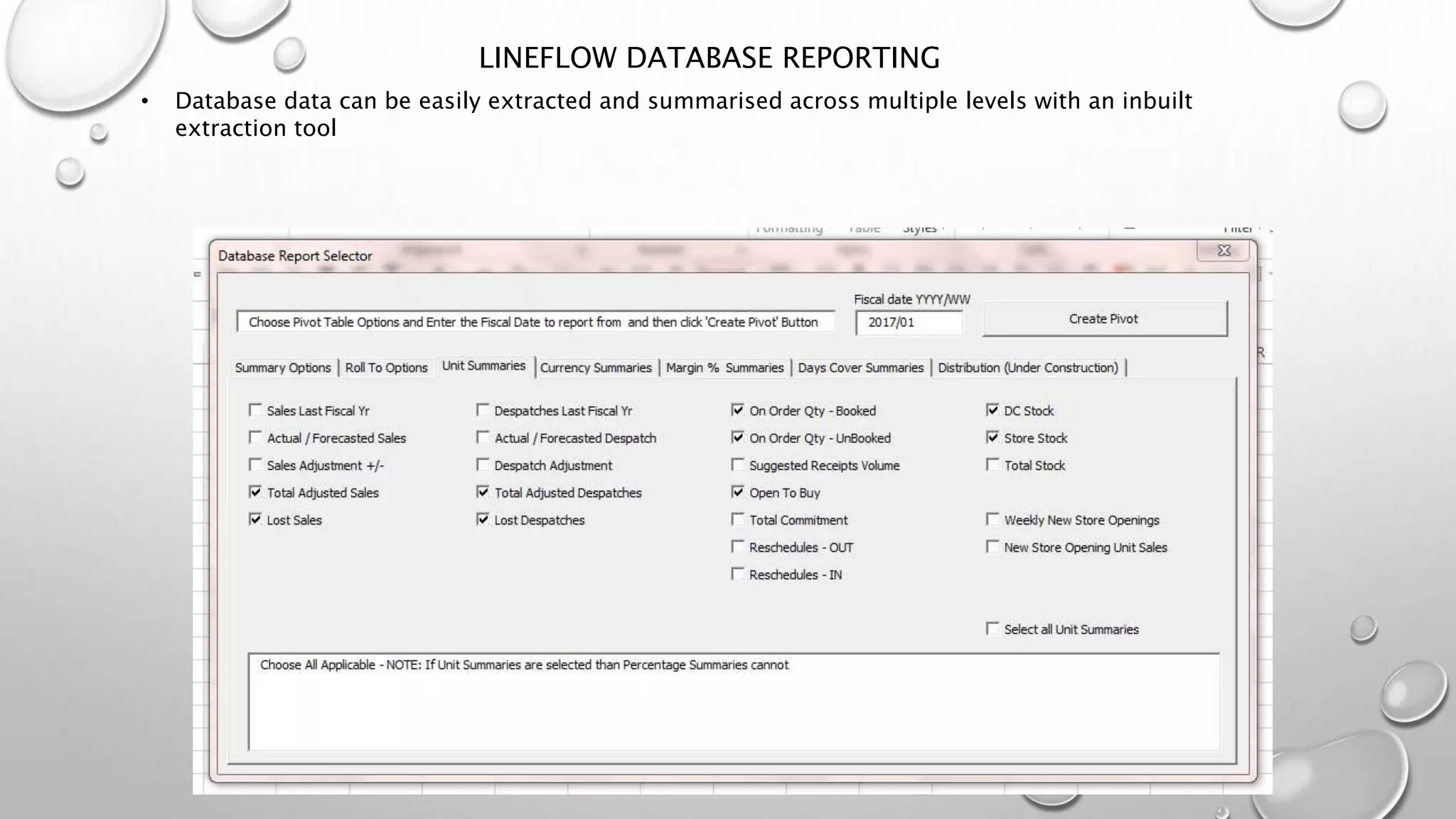Switch to the Summary Options tab

pos(283,368)
